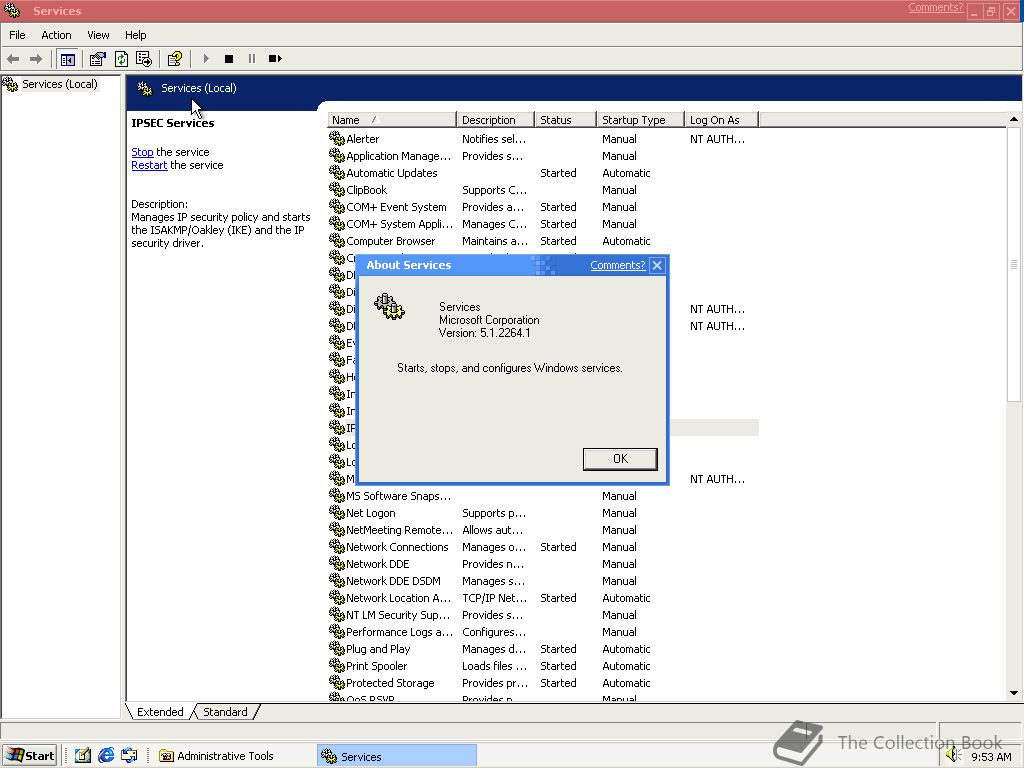
Task: Sort by the Status column header
Action: [x=565, y=120]
